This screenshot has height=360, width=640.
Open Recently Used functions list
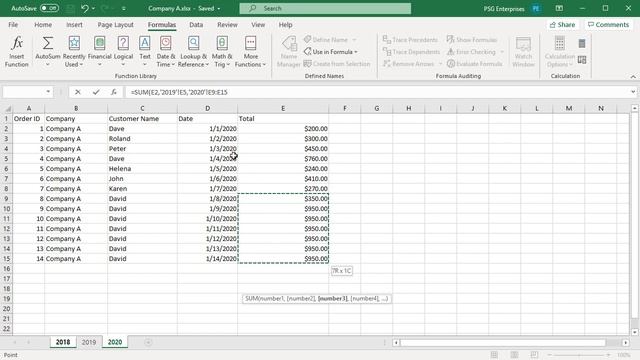(74, 52)
